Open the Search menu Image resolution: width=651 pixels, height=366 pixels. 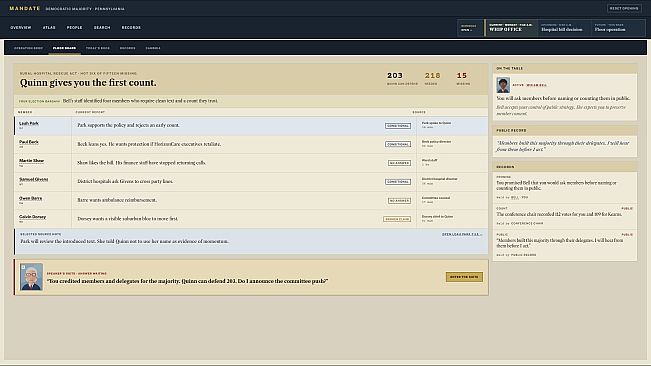tap(102, 27)
